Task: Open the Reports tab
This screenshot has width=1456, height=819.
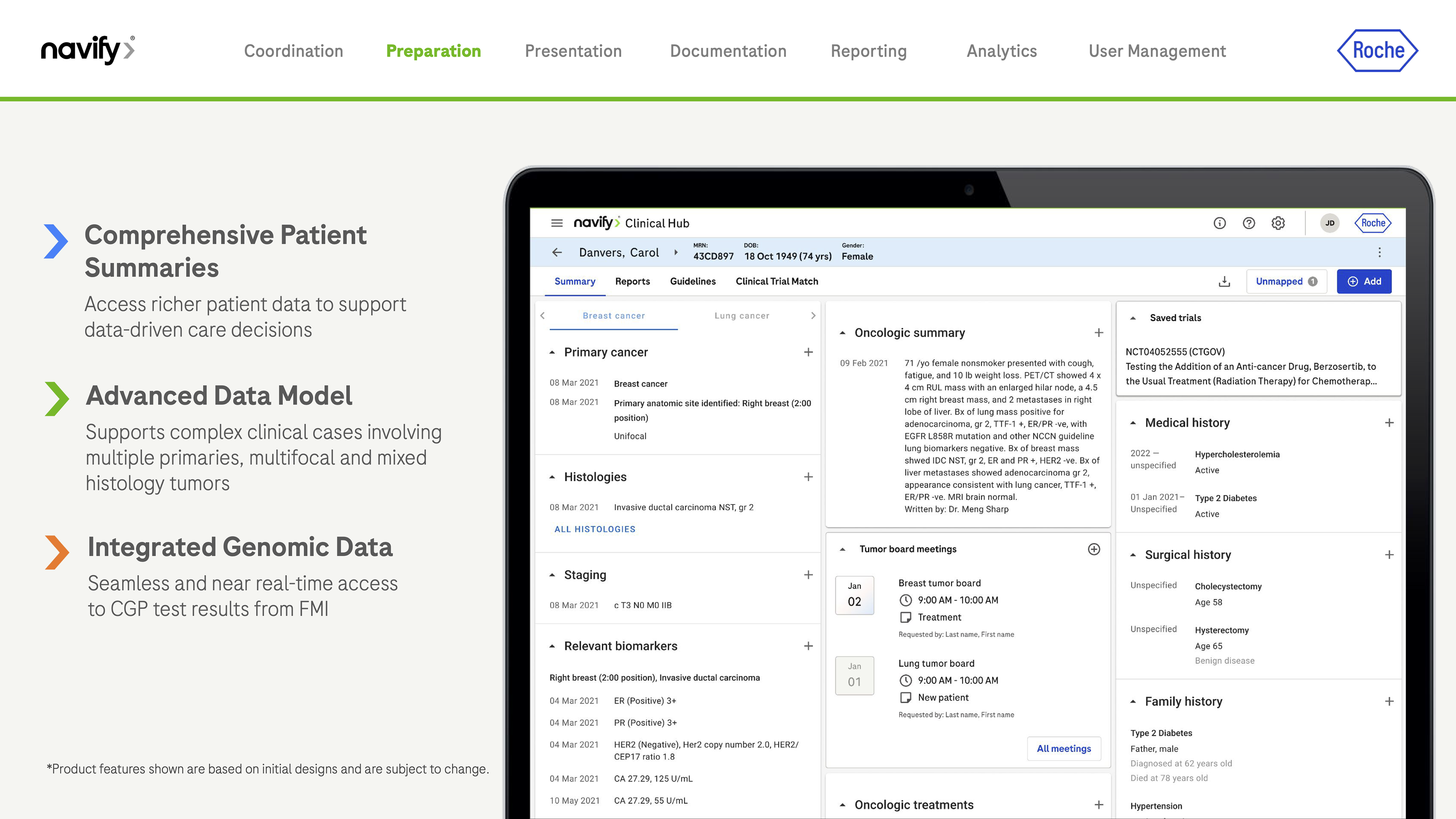Action: click(632, 281)
